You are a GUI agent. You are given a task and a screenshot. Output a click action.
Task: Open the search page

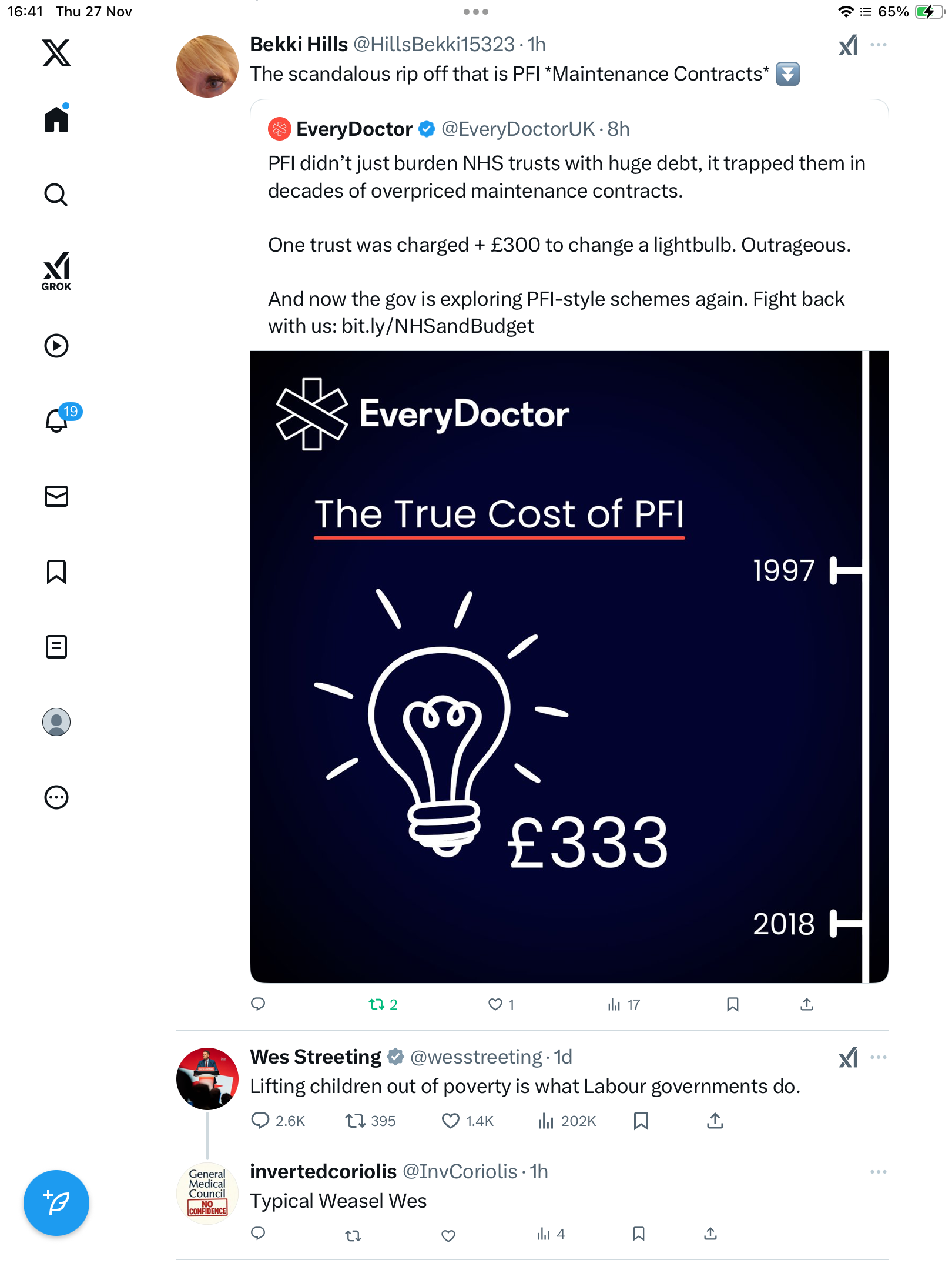coord(56,195)
